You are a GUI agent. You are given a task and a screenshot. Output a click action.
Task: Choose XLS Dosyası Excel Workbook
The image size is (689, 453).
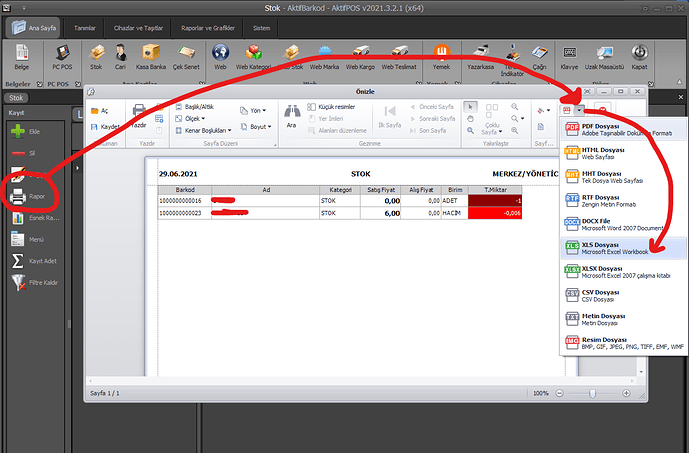tap(624, 248)
